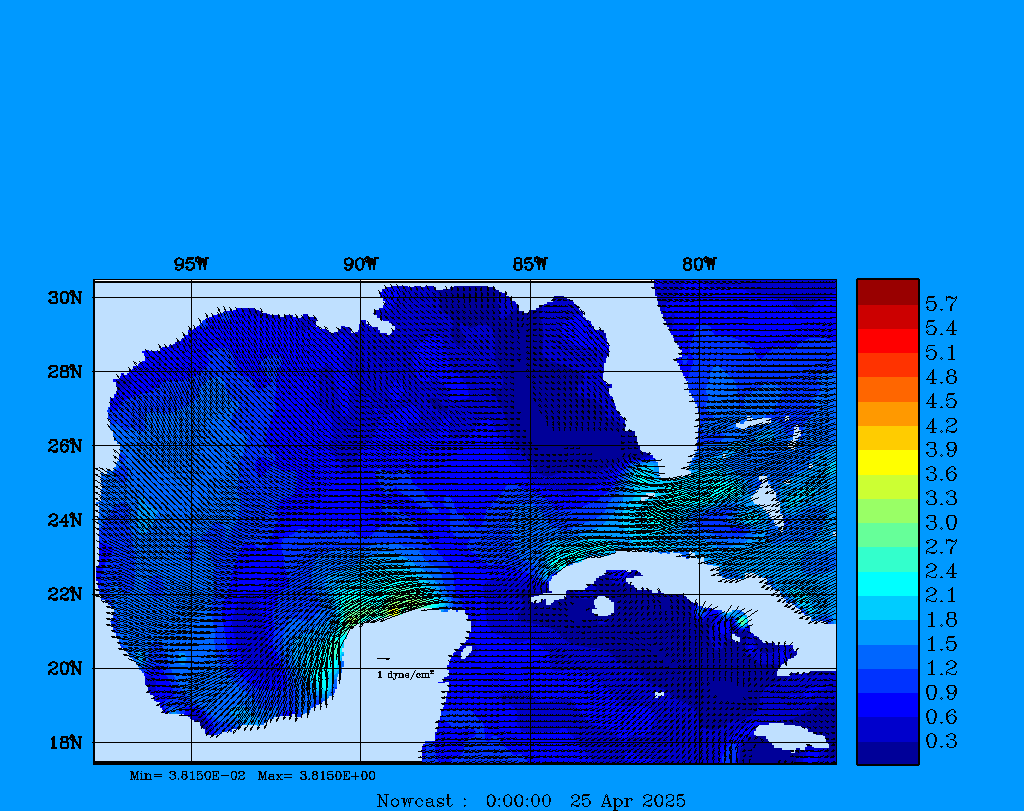This screenshot has height=811, width=1024.
Task: Pick the cyan 2.1 colorbar swatch
Action: [x=887, y=584]
